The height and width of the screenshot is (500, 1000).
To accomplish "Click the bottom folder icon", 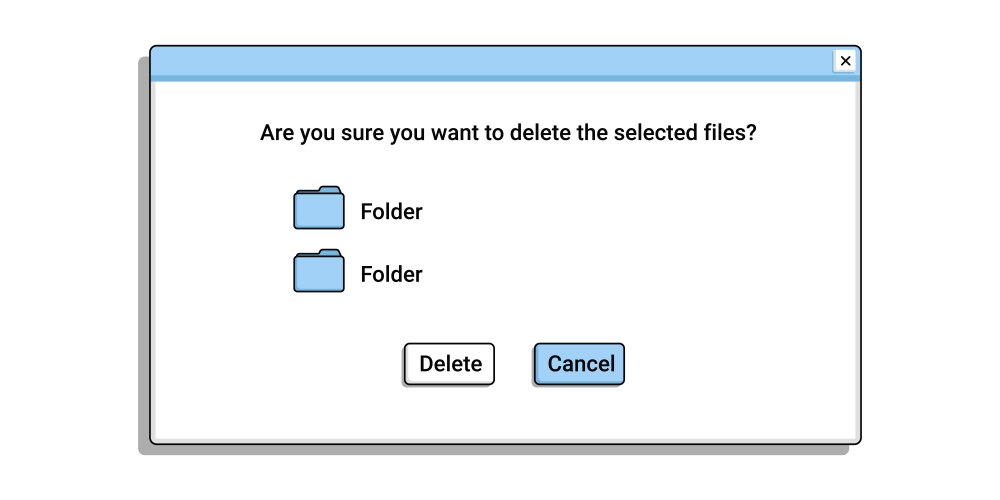I will [x=319, y=272].
